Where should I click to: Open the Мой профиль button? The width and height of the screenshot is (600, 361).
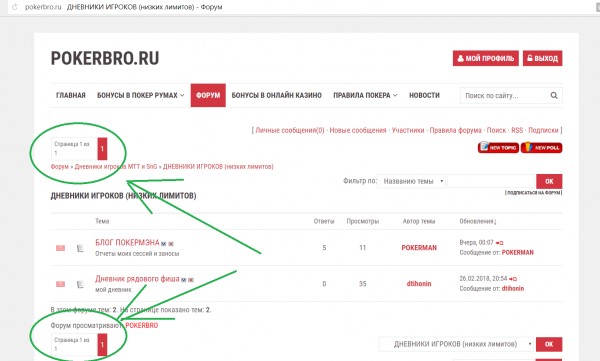(486, 58)
